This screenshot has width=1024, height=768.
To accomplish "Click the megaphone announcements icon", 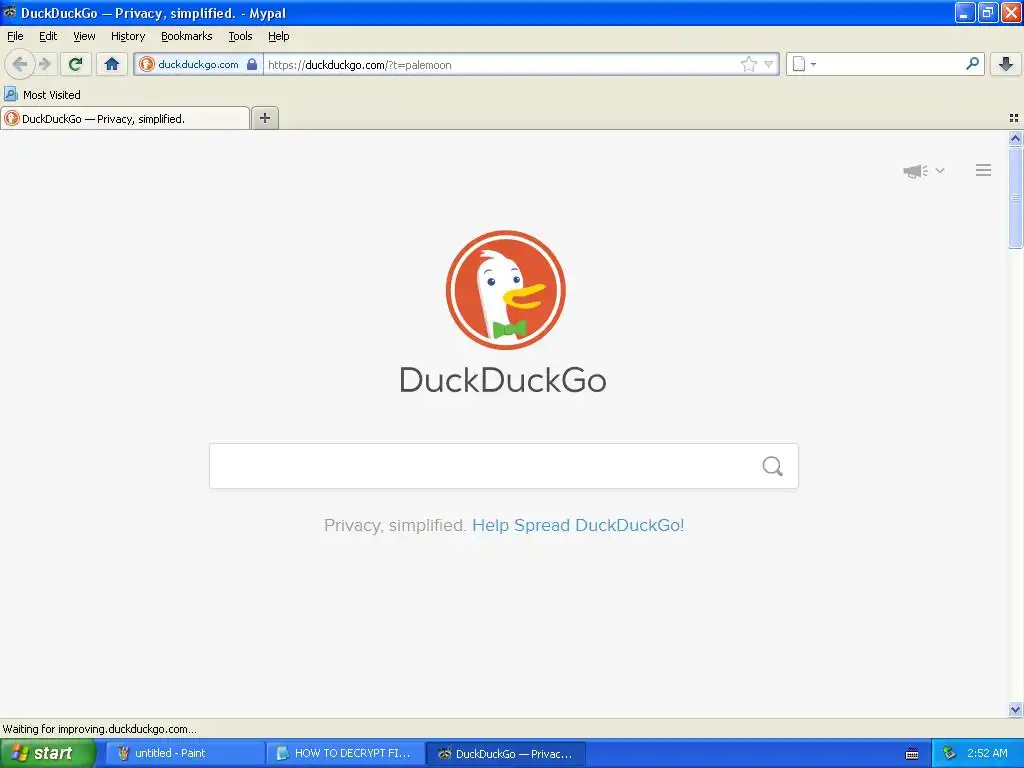I will 915,171.
